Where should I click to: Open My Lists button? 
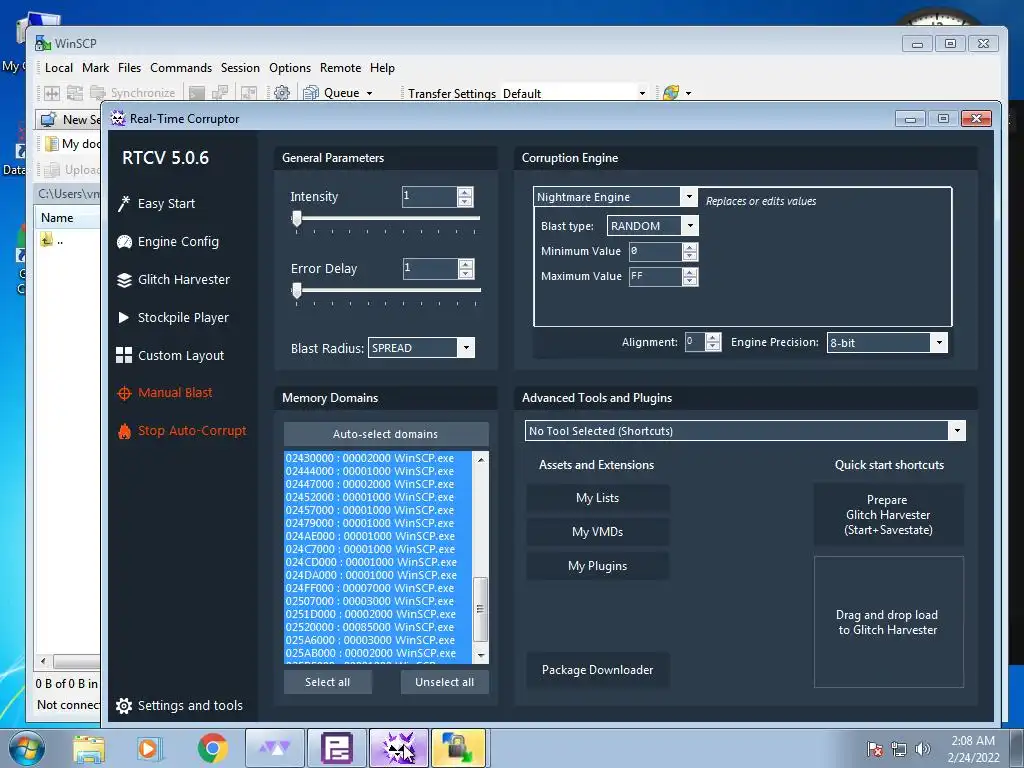pos(598,498)
